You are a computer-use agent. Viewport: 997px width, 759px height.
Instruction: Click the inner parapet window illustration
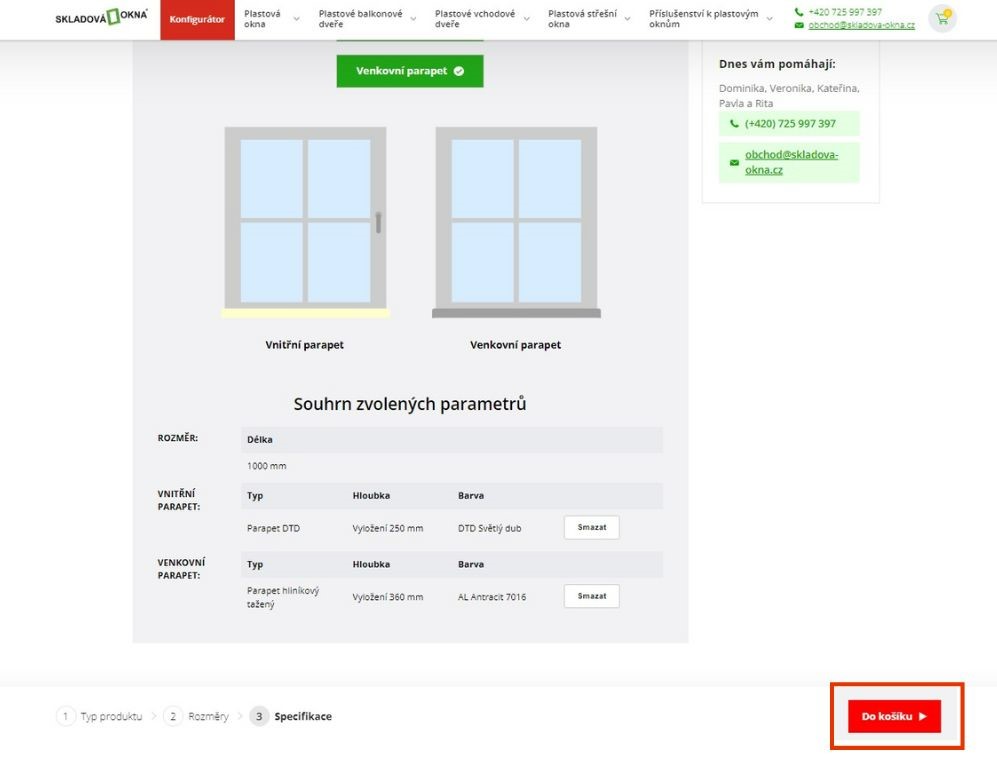[x=305, y=222]
